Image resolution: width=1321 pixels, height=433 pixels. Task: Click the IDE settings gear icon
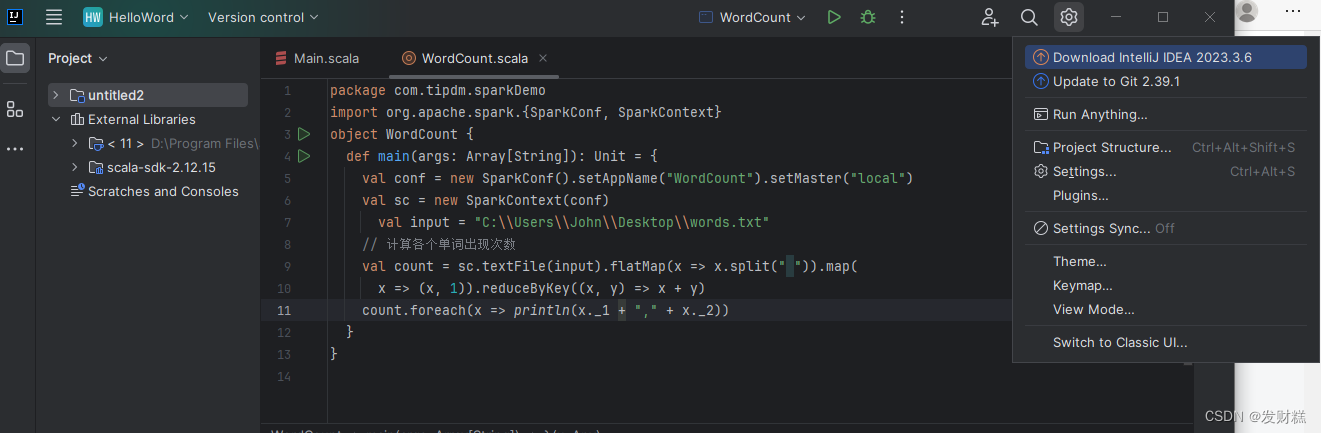[x=1069, y=17]
